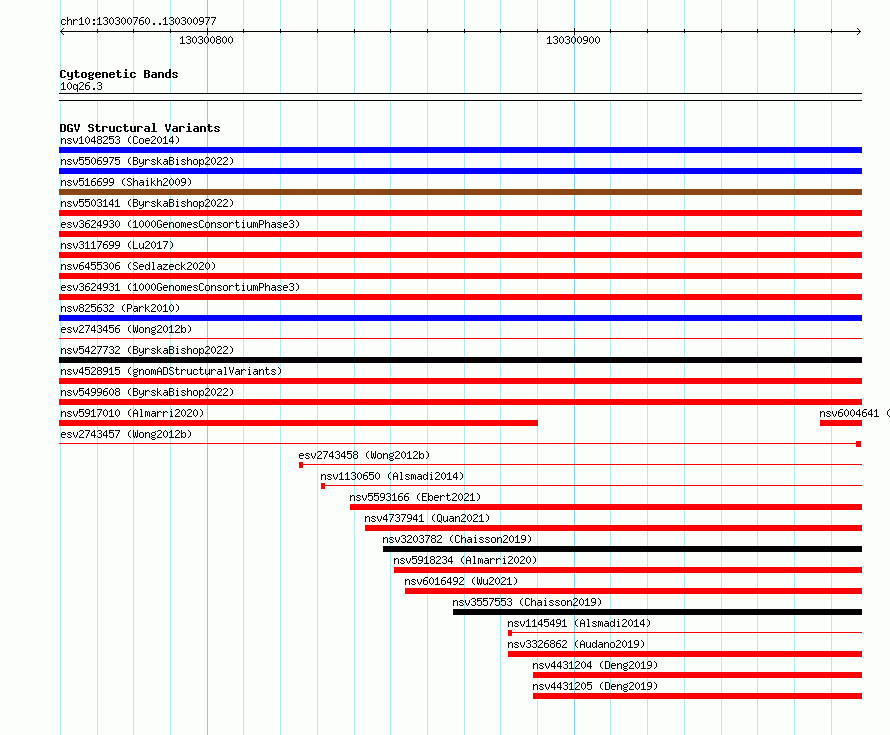
Task: Click the left arrowhead of the ruler
Action: (62, 32)
